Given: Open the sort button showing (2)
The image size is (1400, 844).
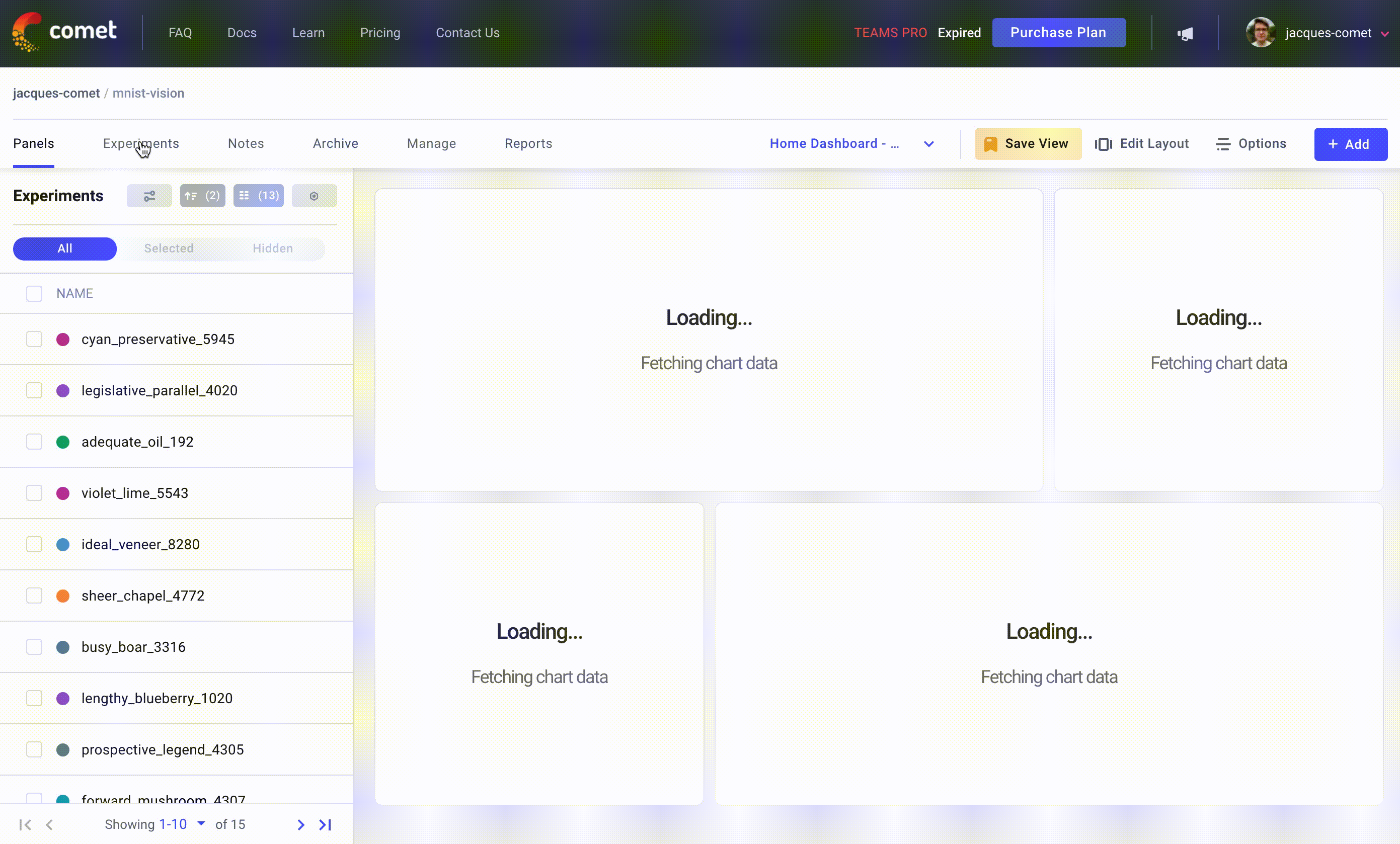Looking at the screenshot, I should click(x=202, y=196).
